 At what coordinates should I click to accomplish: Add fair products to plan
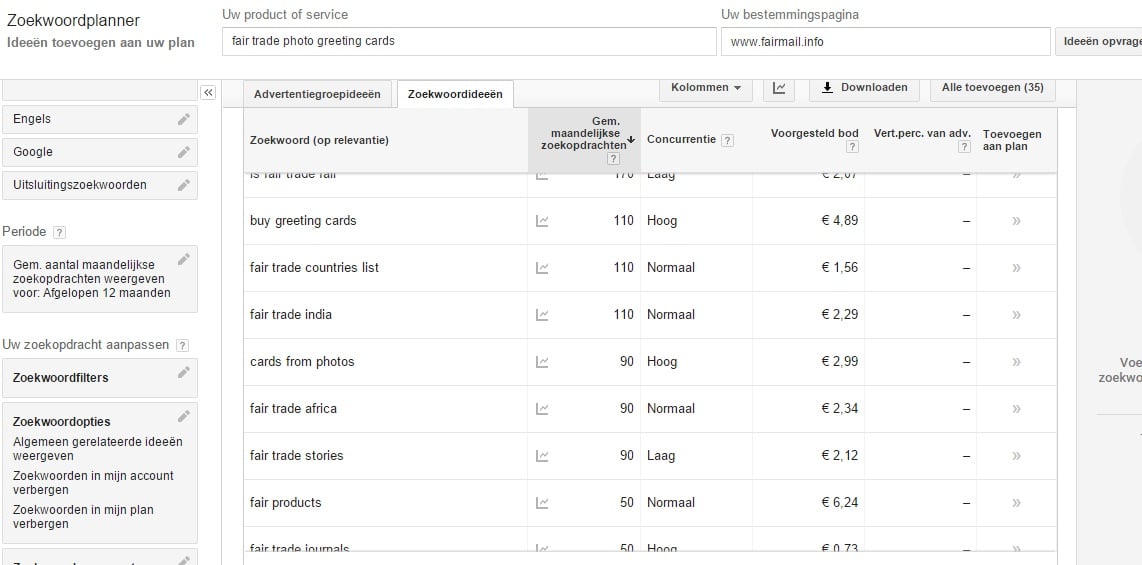coord(1016,502)
